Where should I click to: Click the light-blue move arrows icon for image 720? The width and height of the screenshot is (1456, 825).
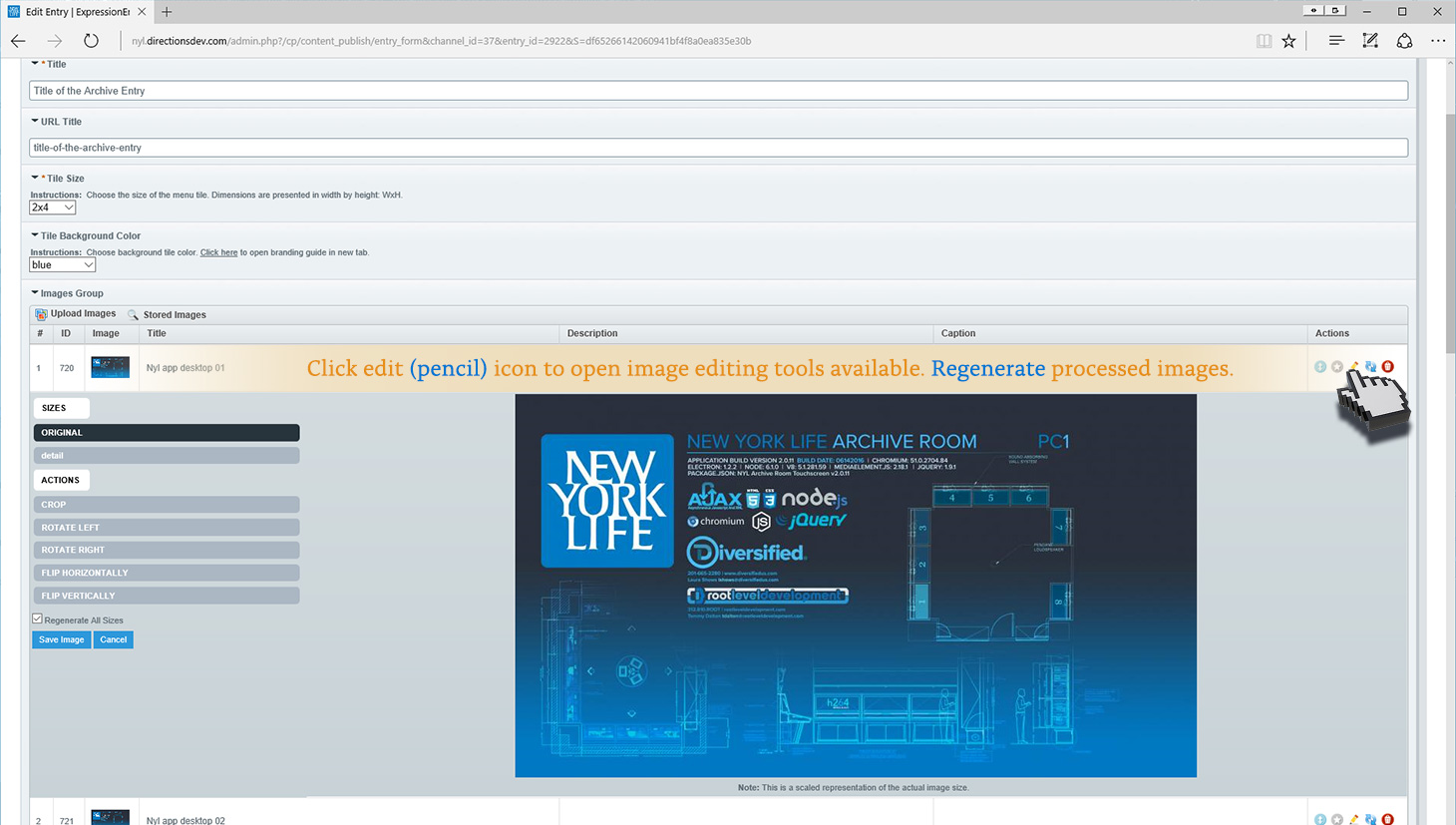point(1320,367)
